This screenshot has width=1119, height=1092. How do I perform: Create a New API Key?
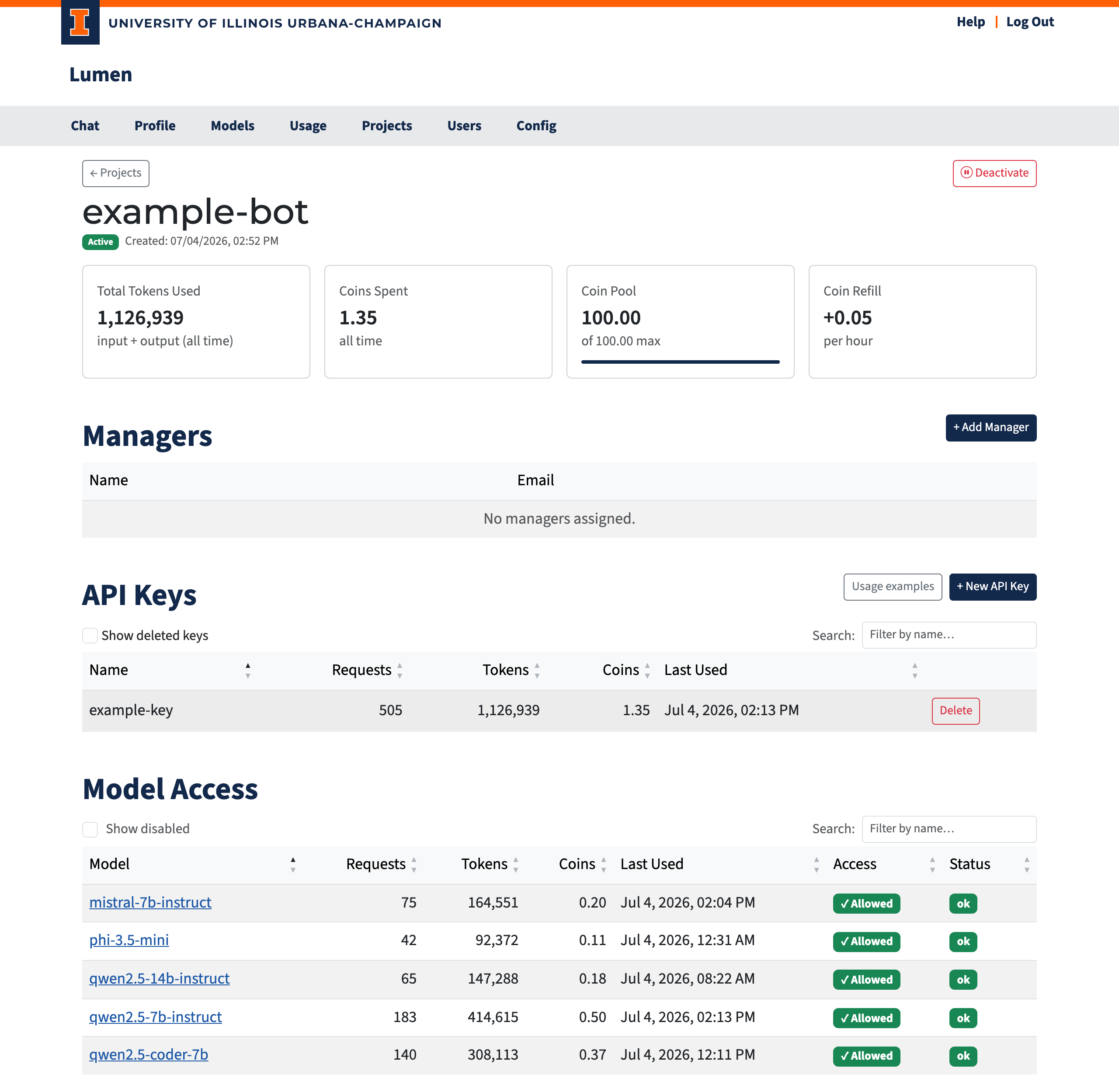[992, 587]
